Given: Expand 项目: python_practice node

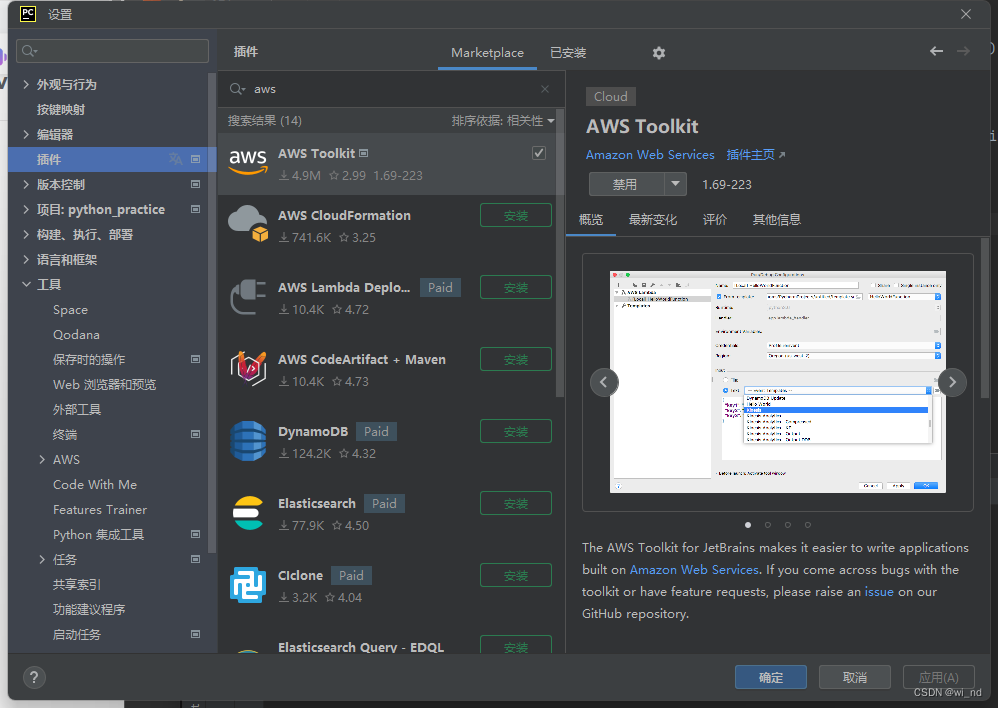Looking at the screenshot, I should click(26, 209).
